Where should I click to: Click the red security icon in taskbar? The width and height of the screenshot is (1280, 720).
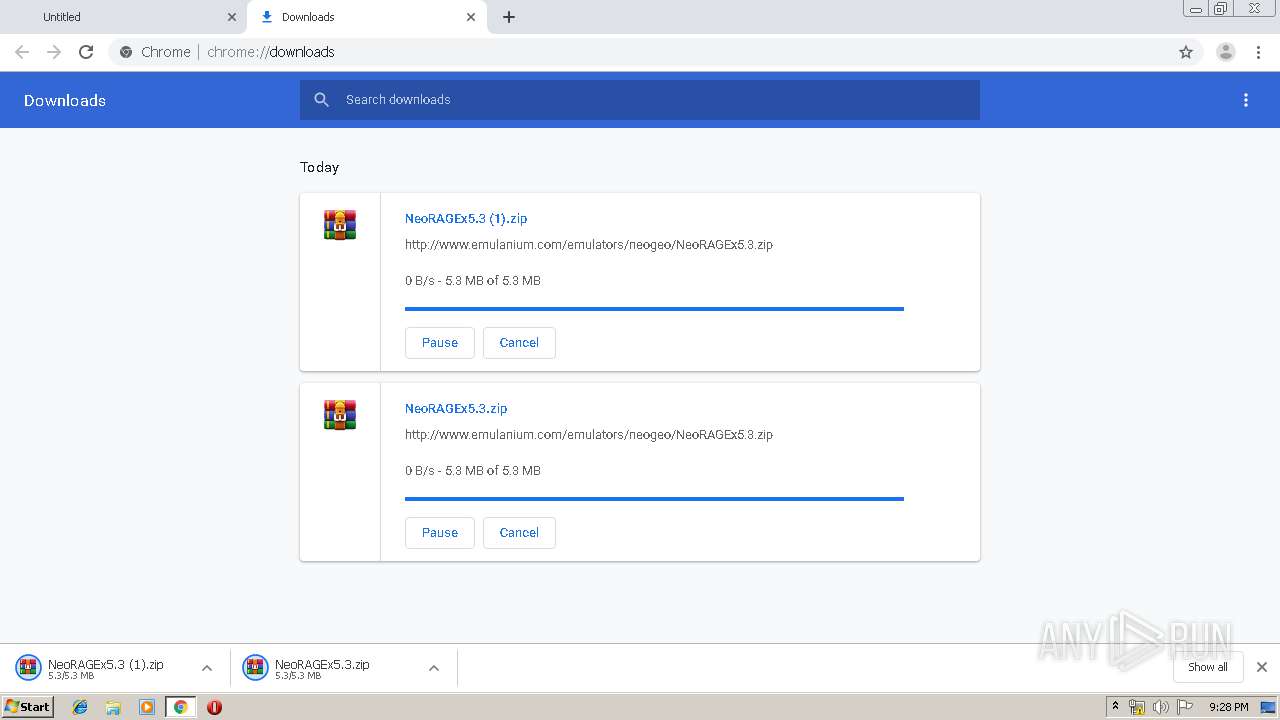click(x=214, y=707)
